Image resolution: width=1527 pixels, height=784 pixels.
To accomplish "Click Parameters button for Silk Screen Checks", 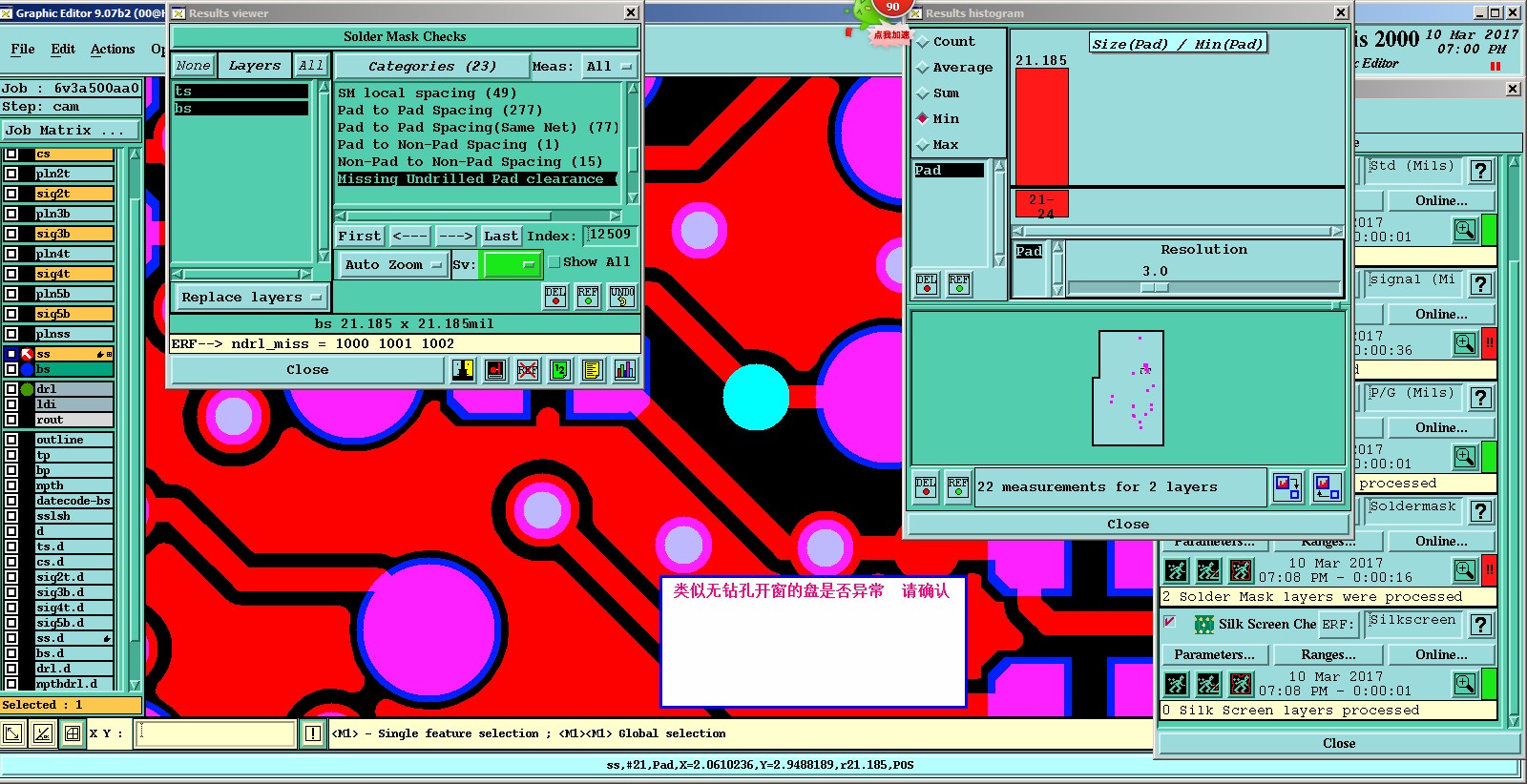I will pos(1214,655).
